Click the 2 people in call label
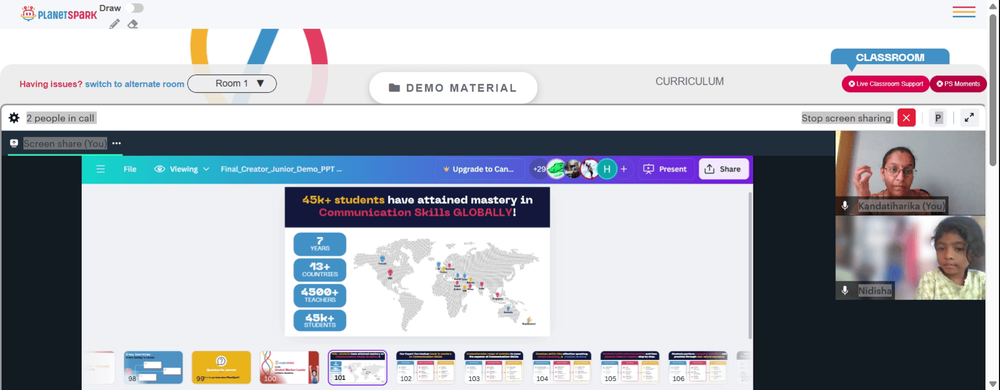The width and height of the screenshot is (1000, 390). point(61,118)
